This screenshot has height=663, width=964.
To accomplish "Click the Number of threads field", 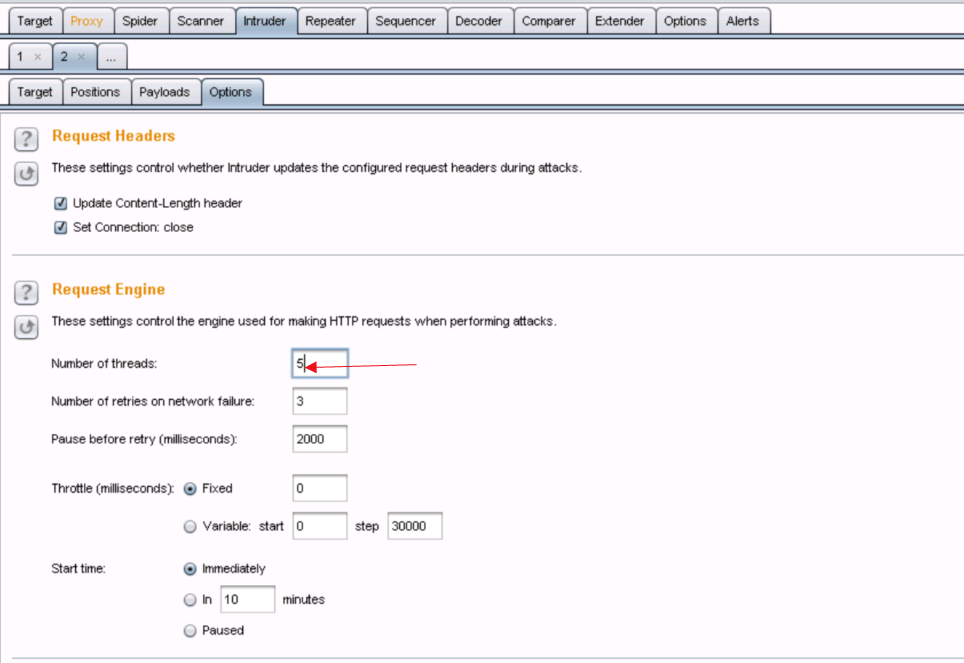I will [x=320, y=363].
